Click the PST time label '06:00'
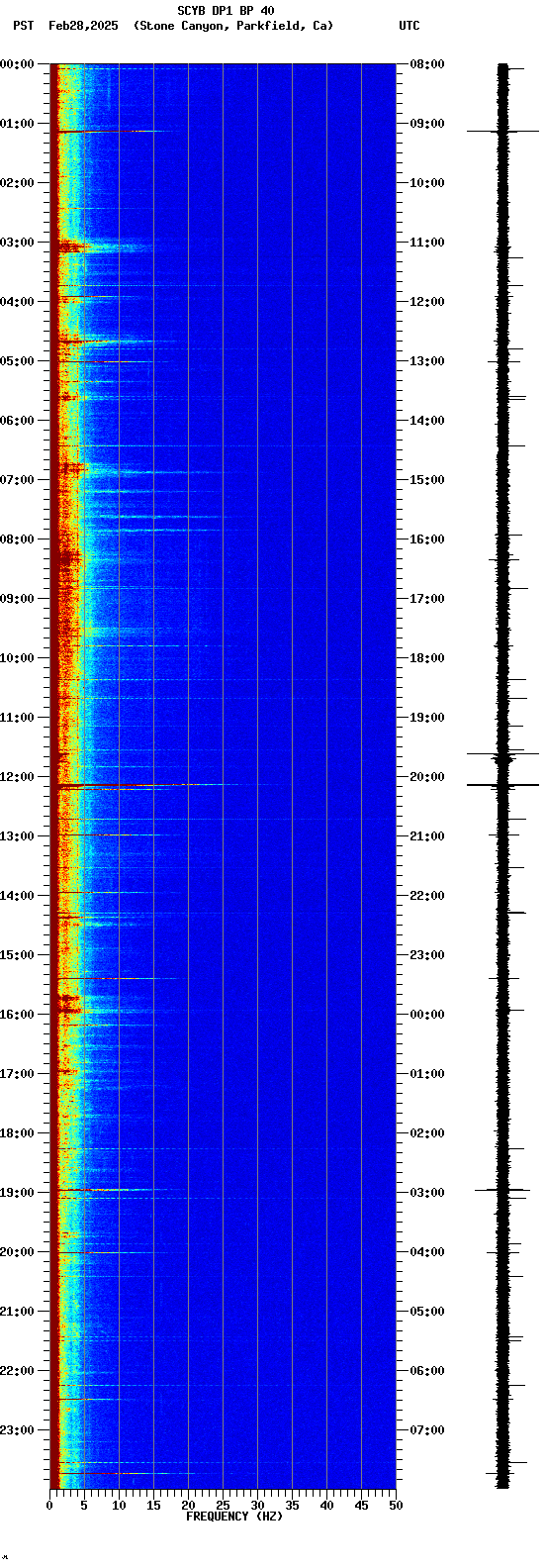The height and width of the screenshot is (1568, 546). [x=17, y=421]
